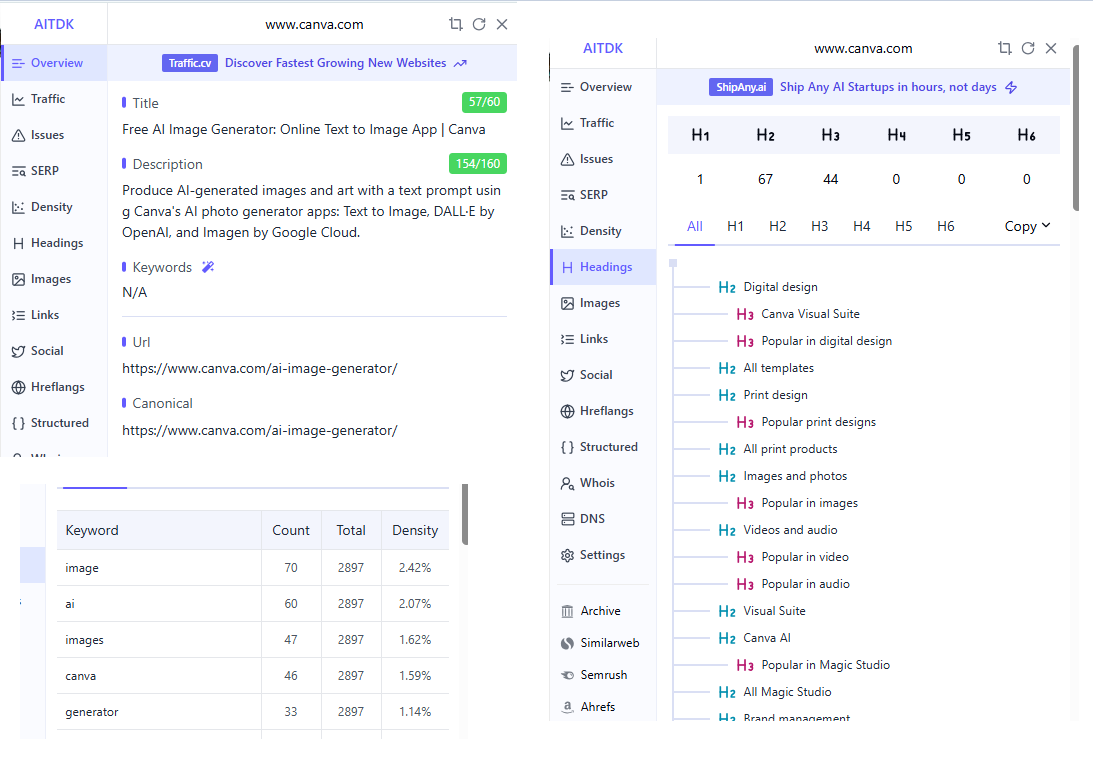1093x760 pixels.
Task: Select the 'Videos and audio' H2 heading
Action: (778, 531)
